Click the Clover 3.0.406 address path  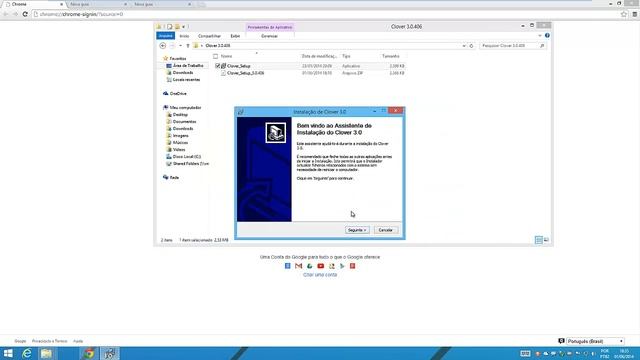pyautogui.click(x=218, y=46)
